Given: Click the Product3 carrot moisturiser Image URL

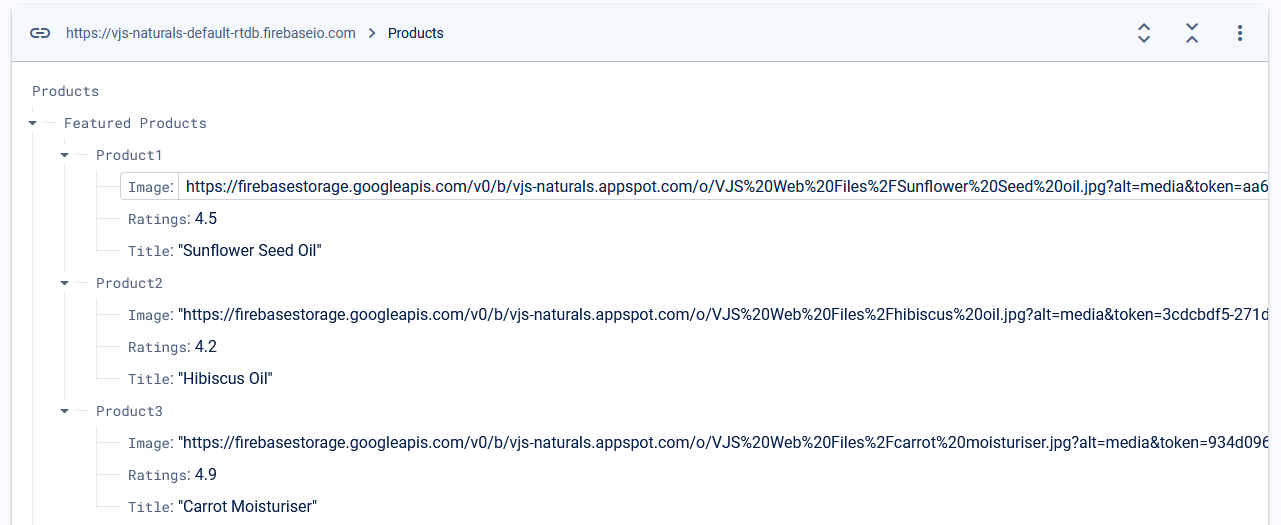Looking at the screenshot, I should click(x=723, y=443).
